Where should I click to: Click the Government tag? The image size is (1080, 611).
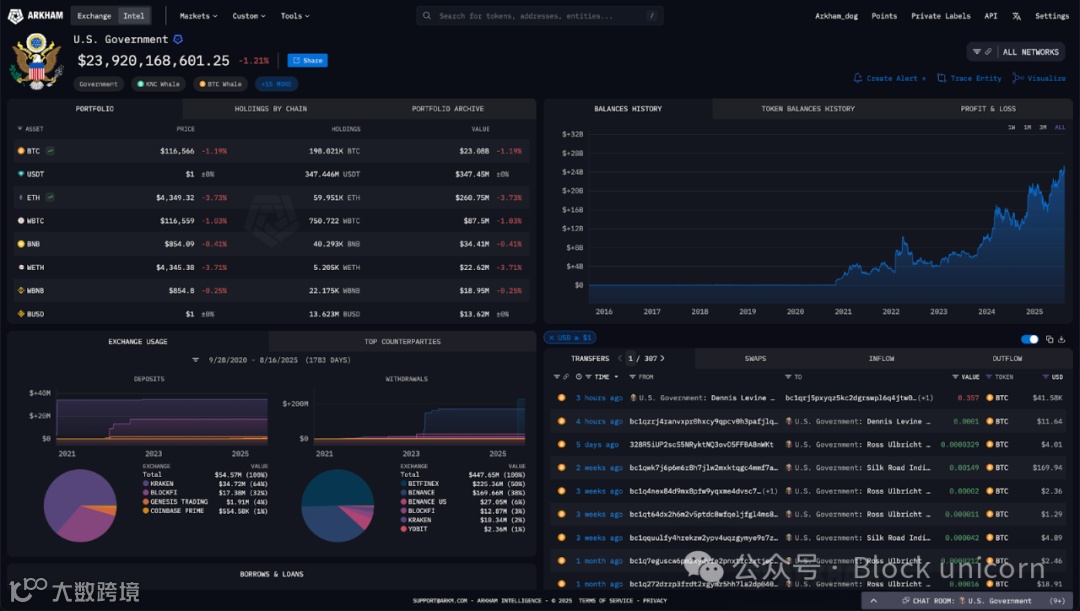coord(98,84)
